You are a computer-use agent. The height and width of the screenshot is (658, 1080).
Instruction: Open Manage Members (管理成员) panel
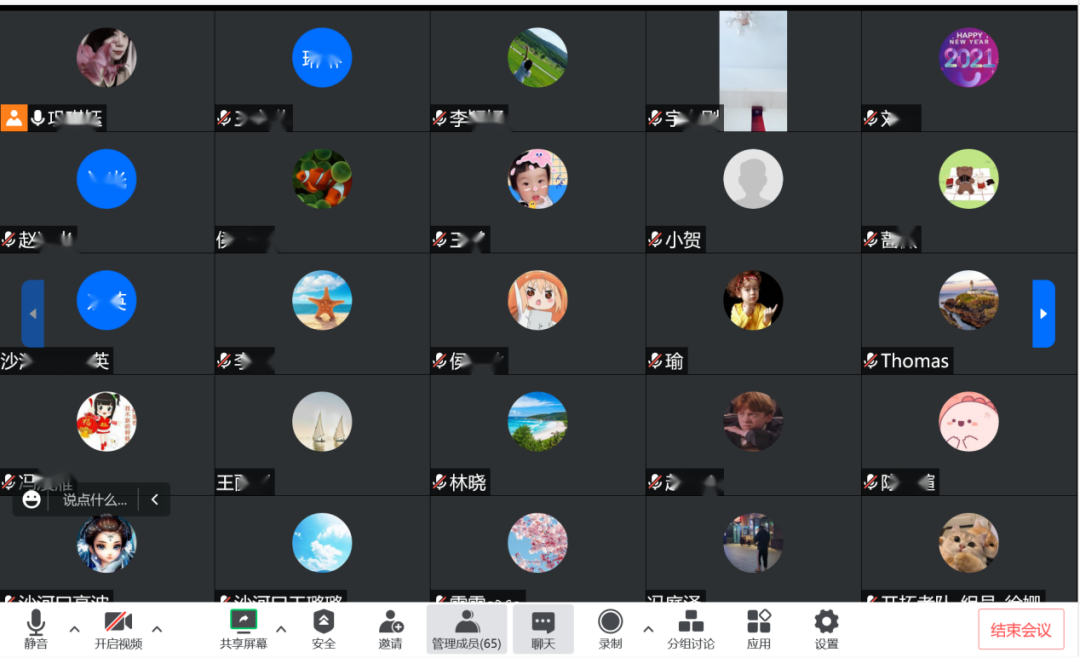tap(466, 629)
